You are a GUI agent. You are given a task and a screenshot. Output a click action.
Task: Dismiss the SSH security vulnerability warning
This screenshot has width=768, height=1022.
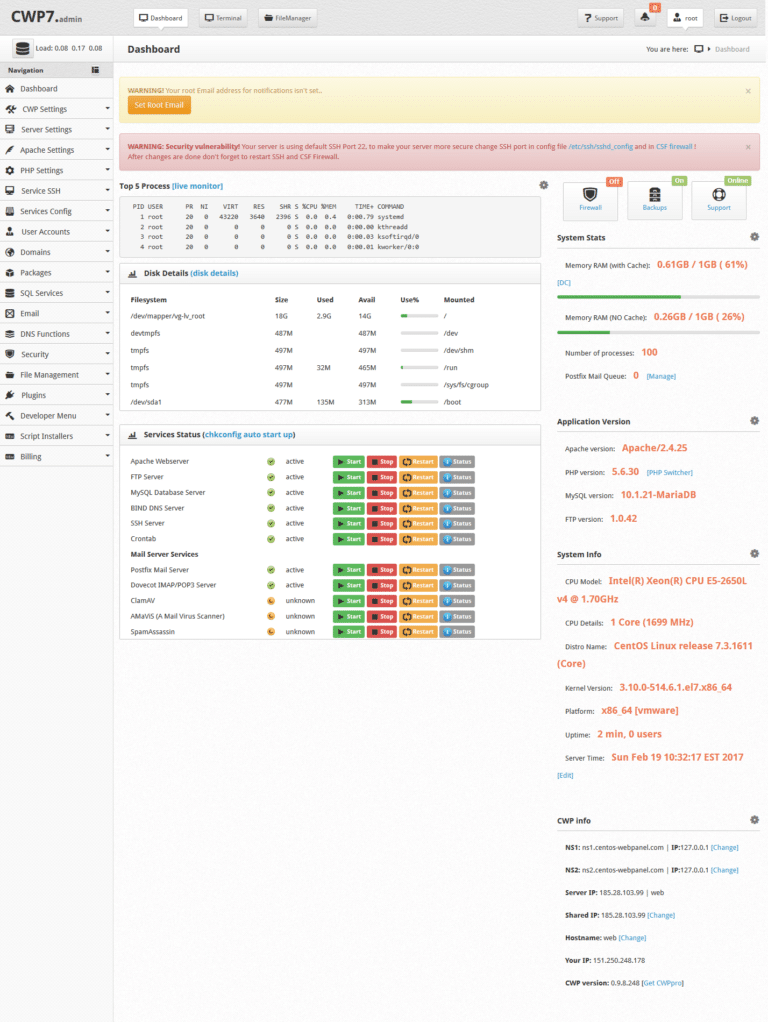pyautogui.click(x=748, y=147)
